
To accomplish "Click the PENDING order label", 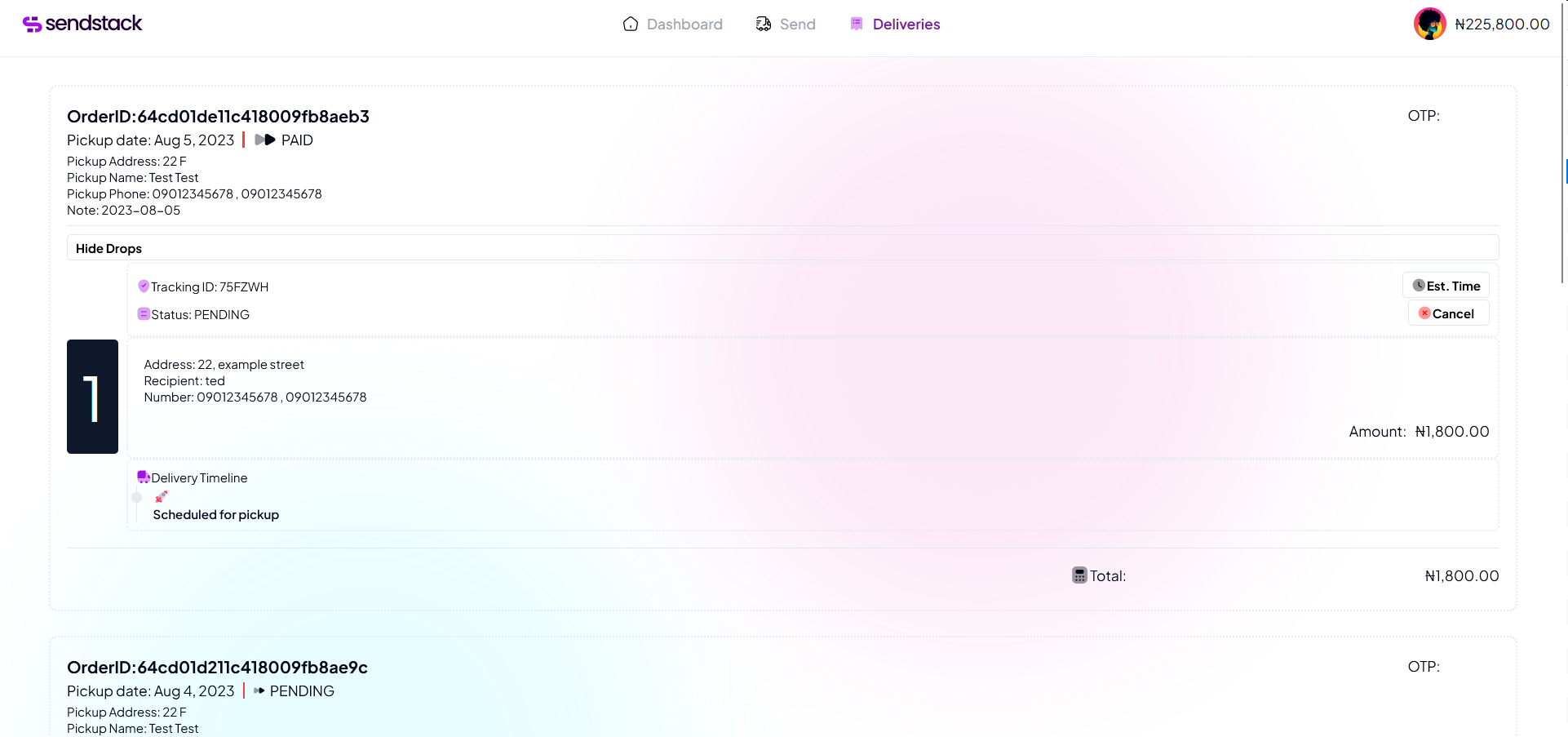I will pyautogui.click(x=302, y=691).
